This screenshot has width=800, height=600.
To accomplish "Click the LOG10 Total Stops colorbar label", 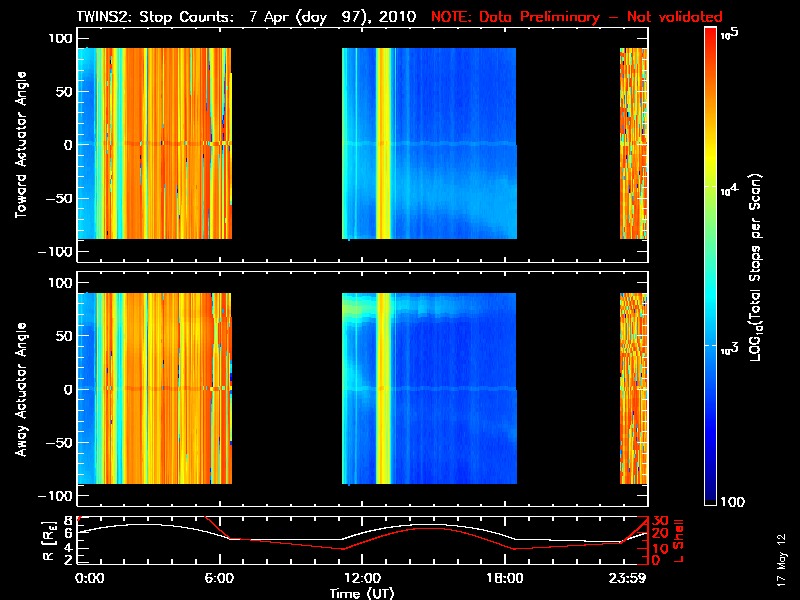I will pos(756,267).
